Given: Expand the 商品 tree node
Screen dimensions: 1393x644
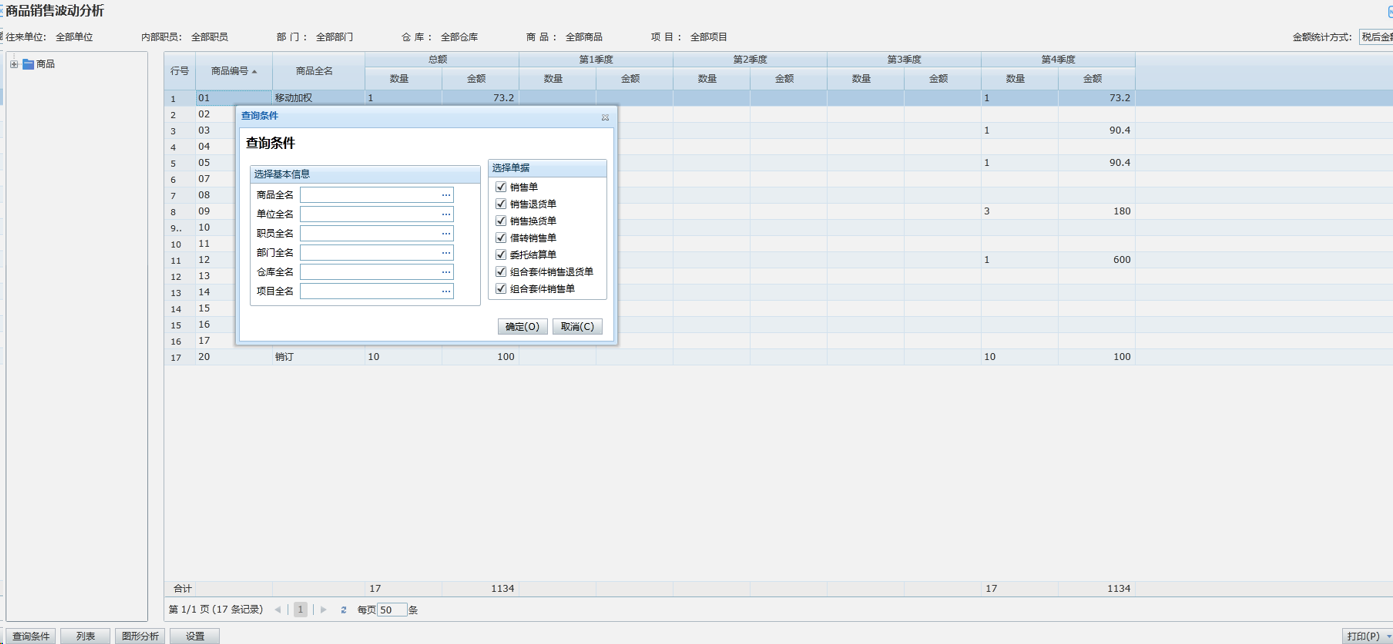Looking at the screenshot, I should [14, 64].
